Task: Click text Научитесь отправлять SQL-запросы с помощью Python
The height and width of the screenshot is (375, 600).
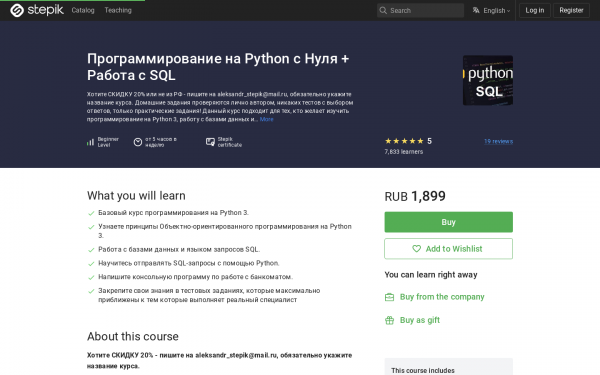Action: coord(189,263)
